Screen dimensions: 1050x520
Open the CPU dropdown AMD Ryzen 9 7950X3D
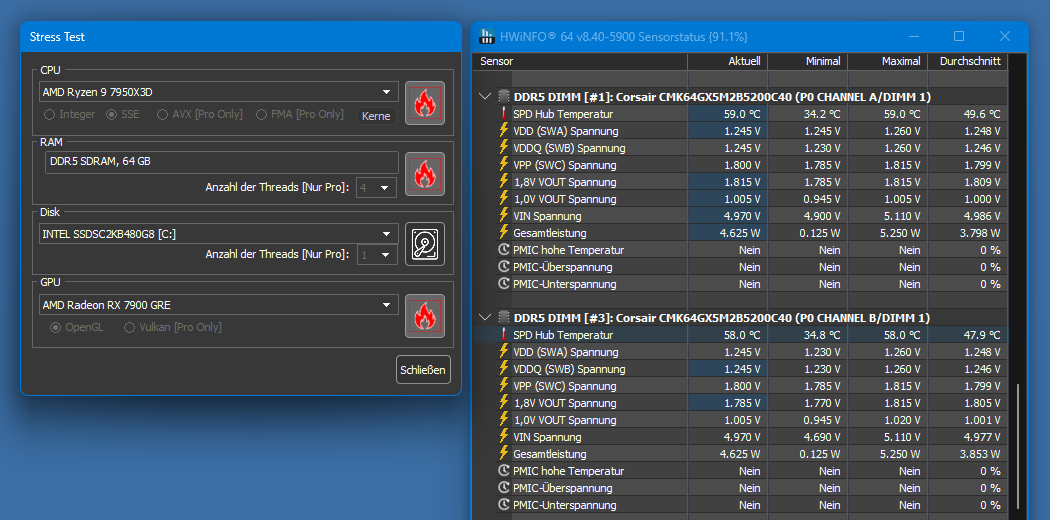pos(219,92)
